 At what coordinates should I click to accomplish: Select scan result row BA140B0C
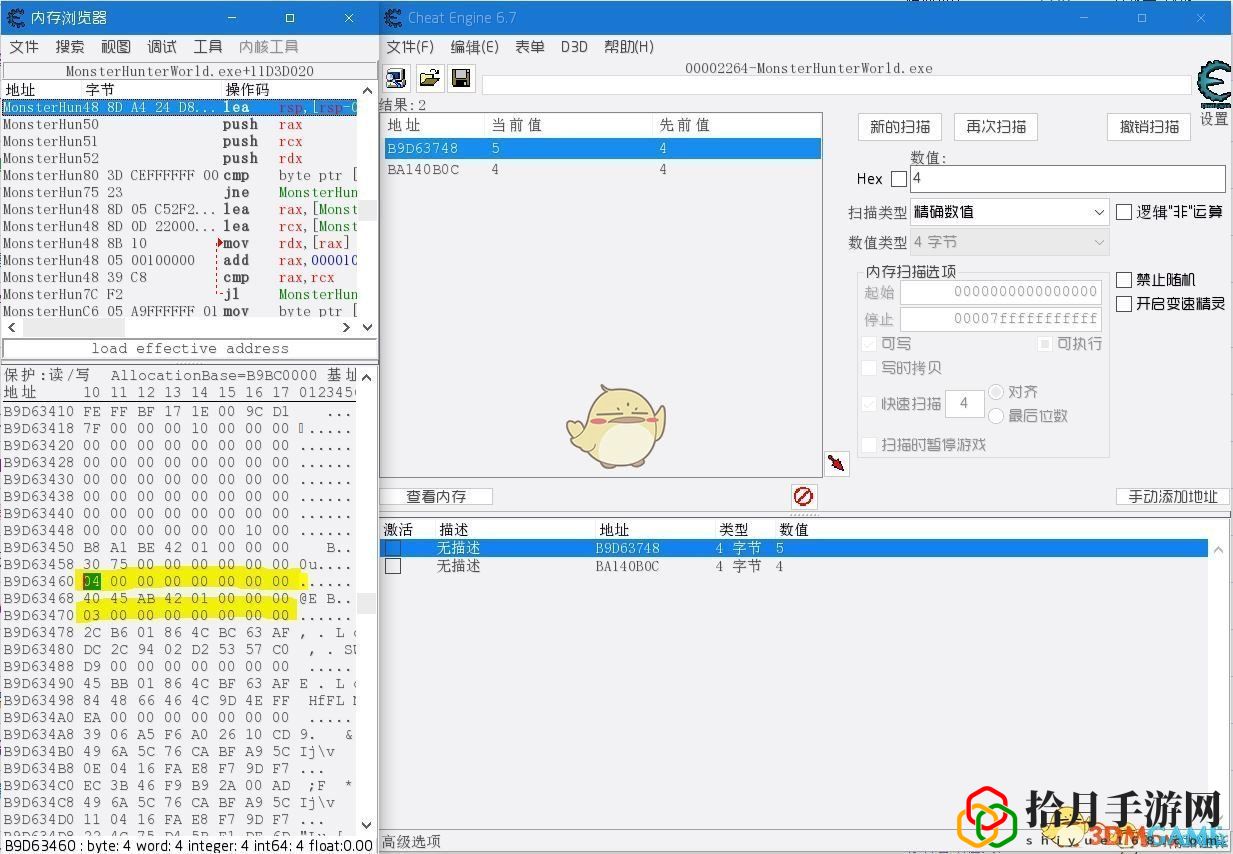603,169
